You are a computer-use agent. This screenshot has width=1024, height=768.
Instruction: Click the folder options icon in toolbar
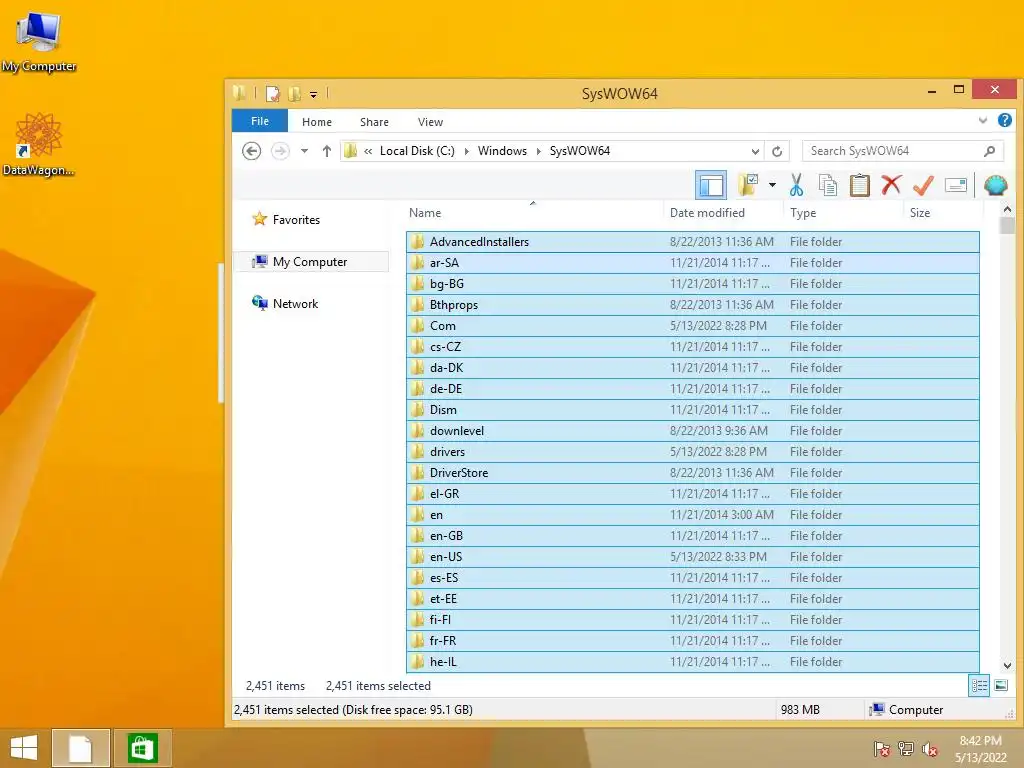(748, 185)
